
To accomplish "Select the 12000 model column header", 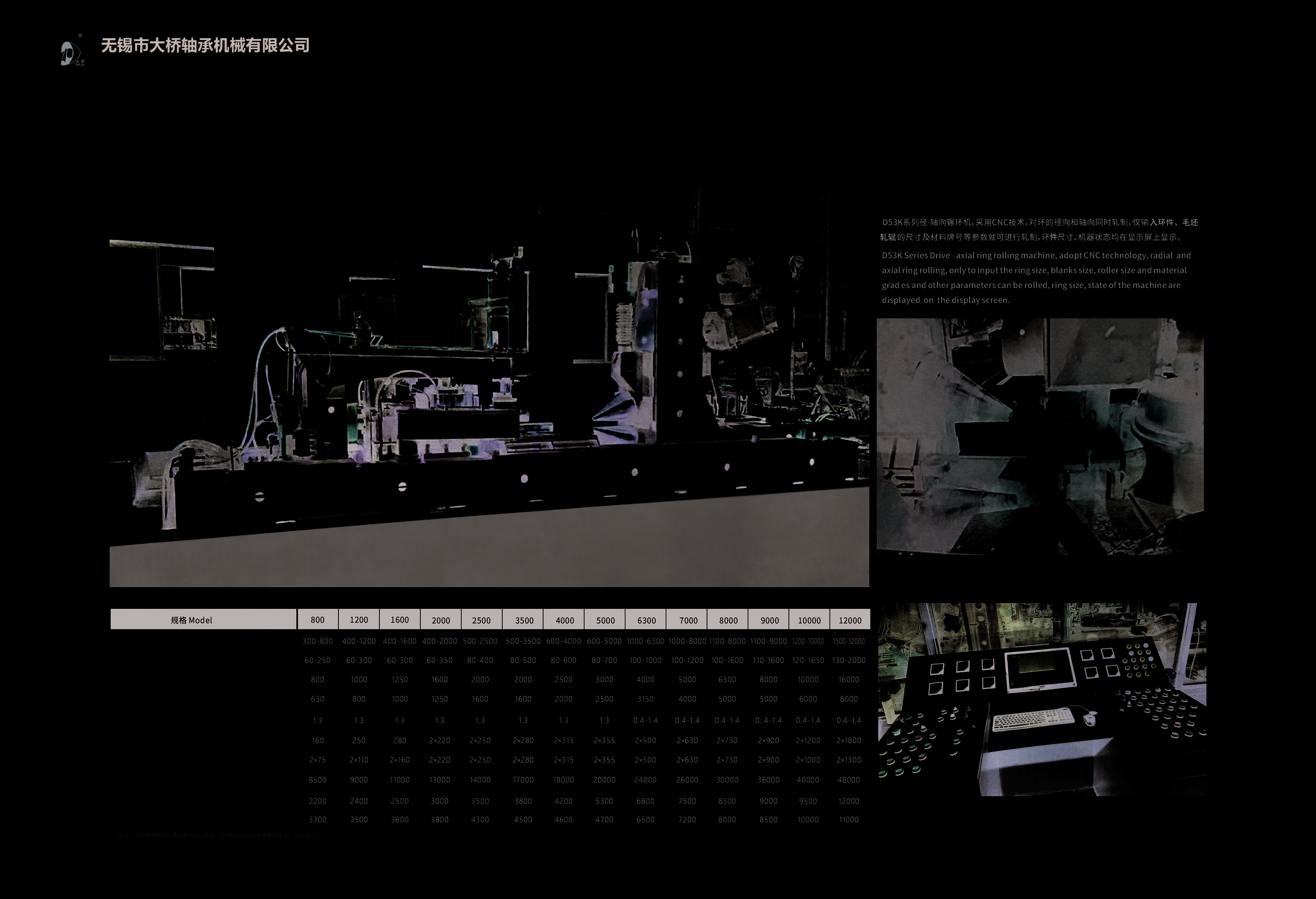I will tap(850, 619).
